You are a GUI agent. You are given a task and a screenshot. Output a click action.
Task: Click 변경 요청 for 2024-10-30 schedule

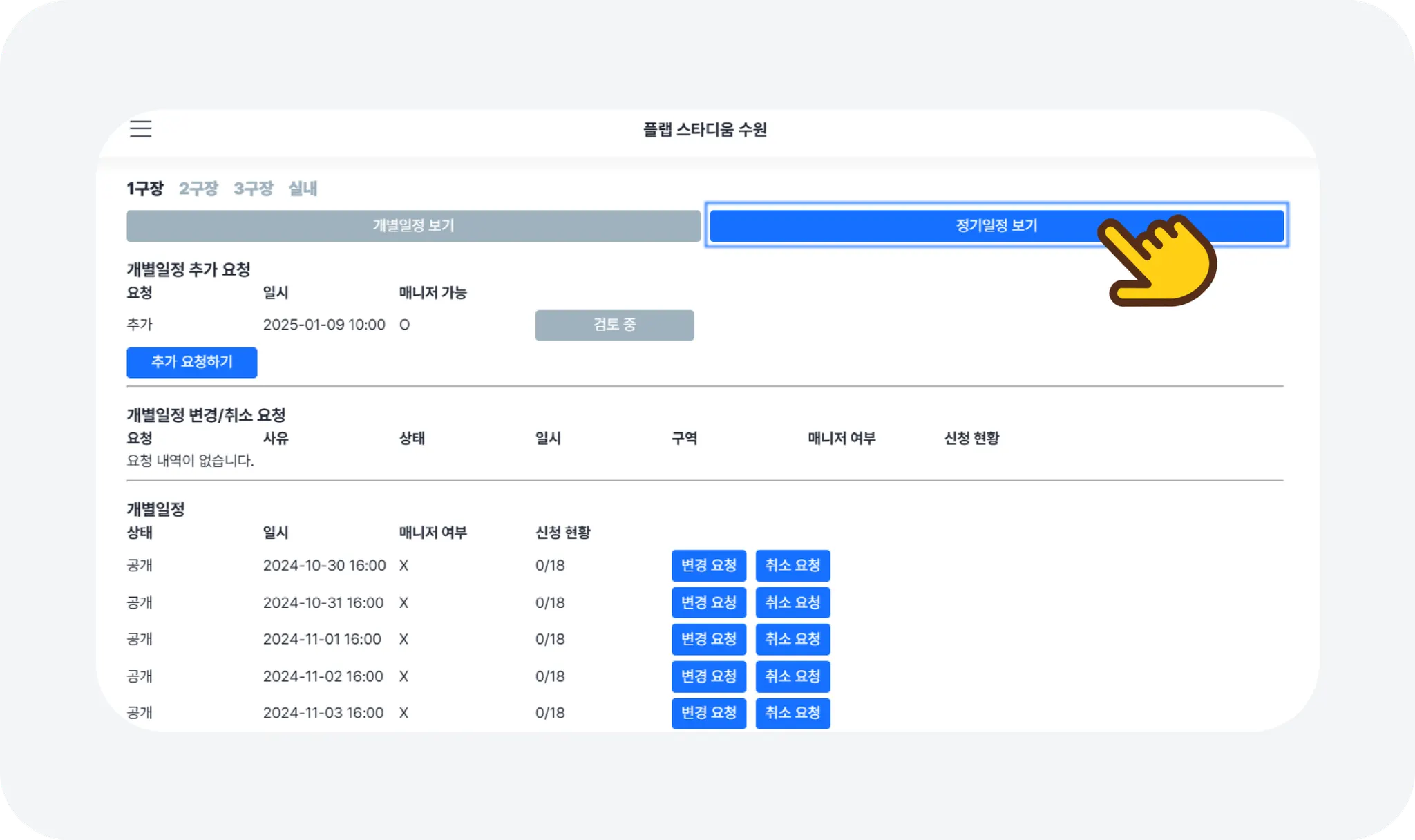click(708, 566)
